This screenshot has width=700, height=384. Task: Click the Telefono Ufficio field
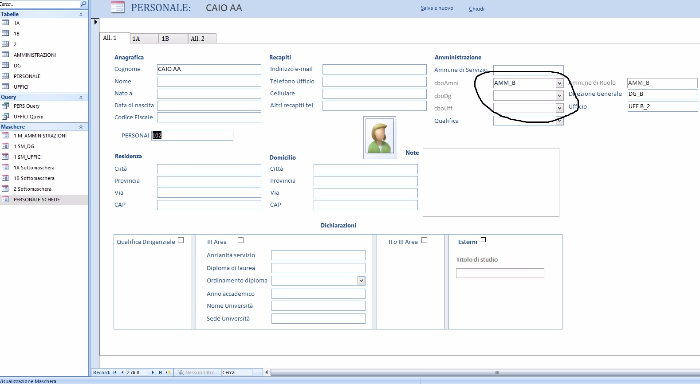pyautogui.click(x=374, y=81)
